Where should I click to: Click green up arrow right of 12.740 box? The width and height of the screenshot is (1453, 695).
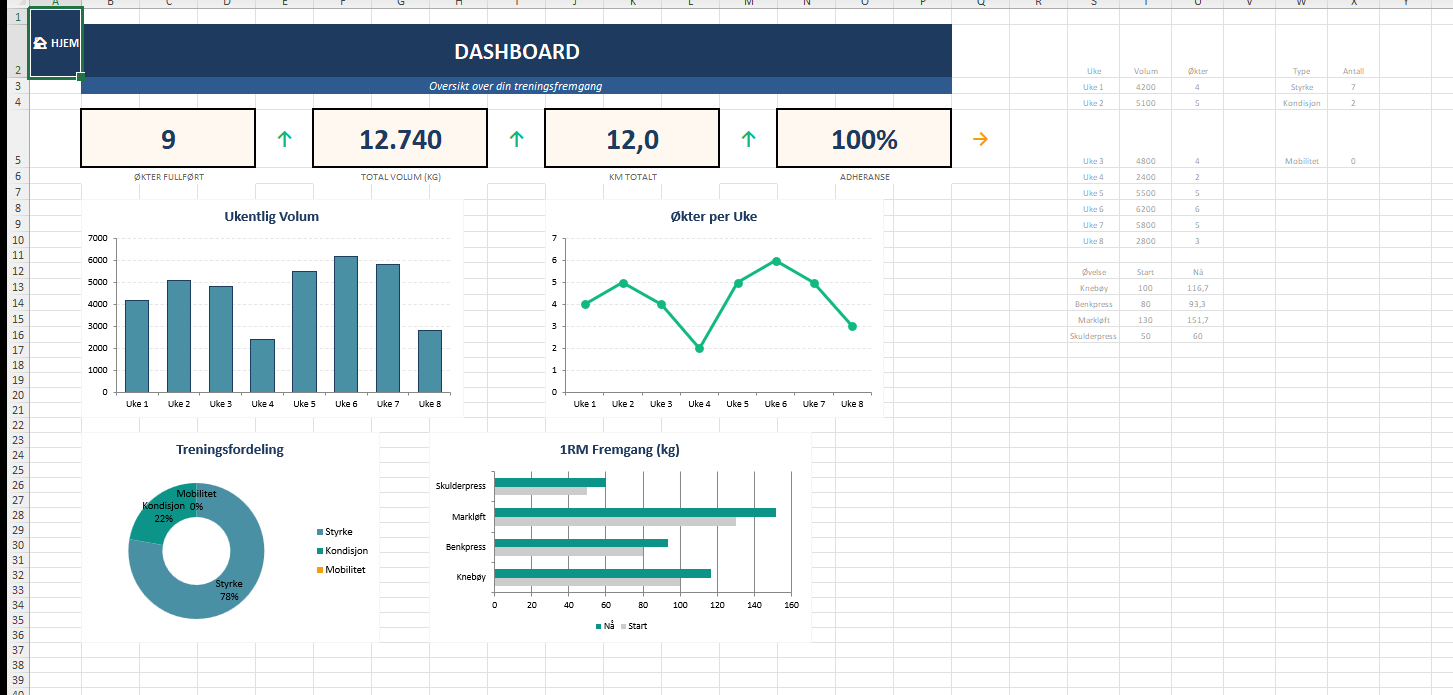[x=516, y=139]
